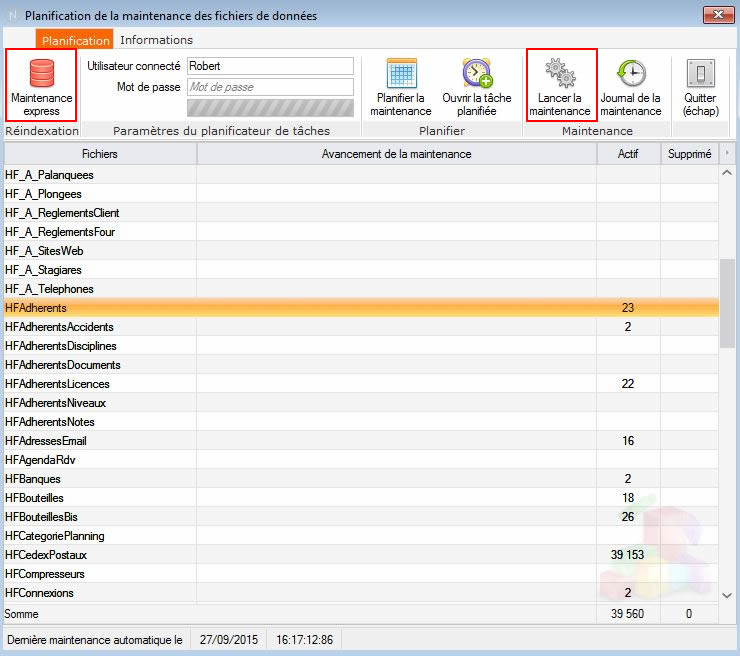Click Actif value 16 for HFAdressesEmail
The image size is (740, 656).
point(628,441)
